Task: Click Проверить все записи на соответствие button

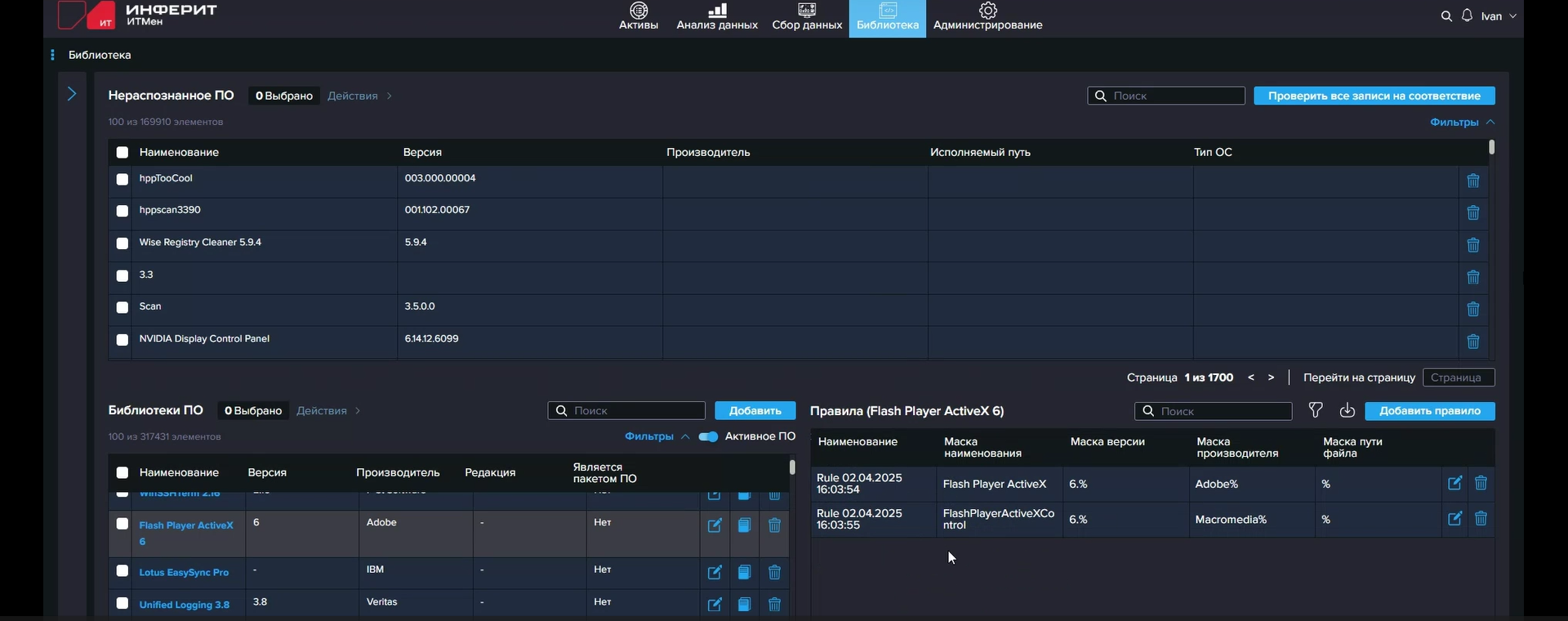Action: [x=1374, y=96]
